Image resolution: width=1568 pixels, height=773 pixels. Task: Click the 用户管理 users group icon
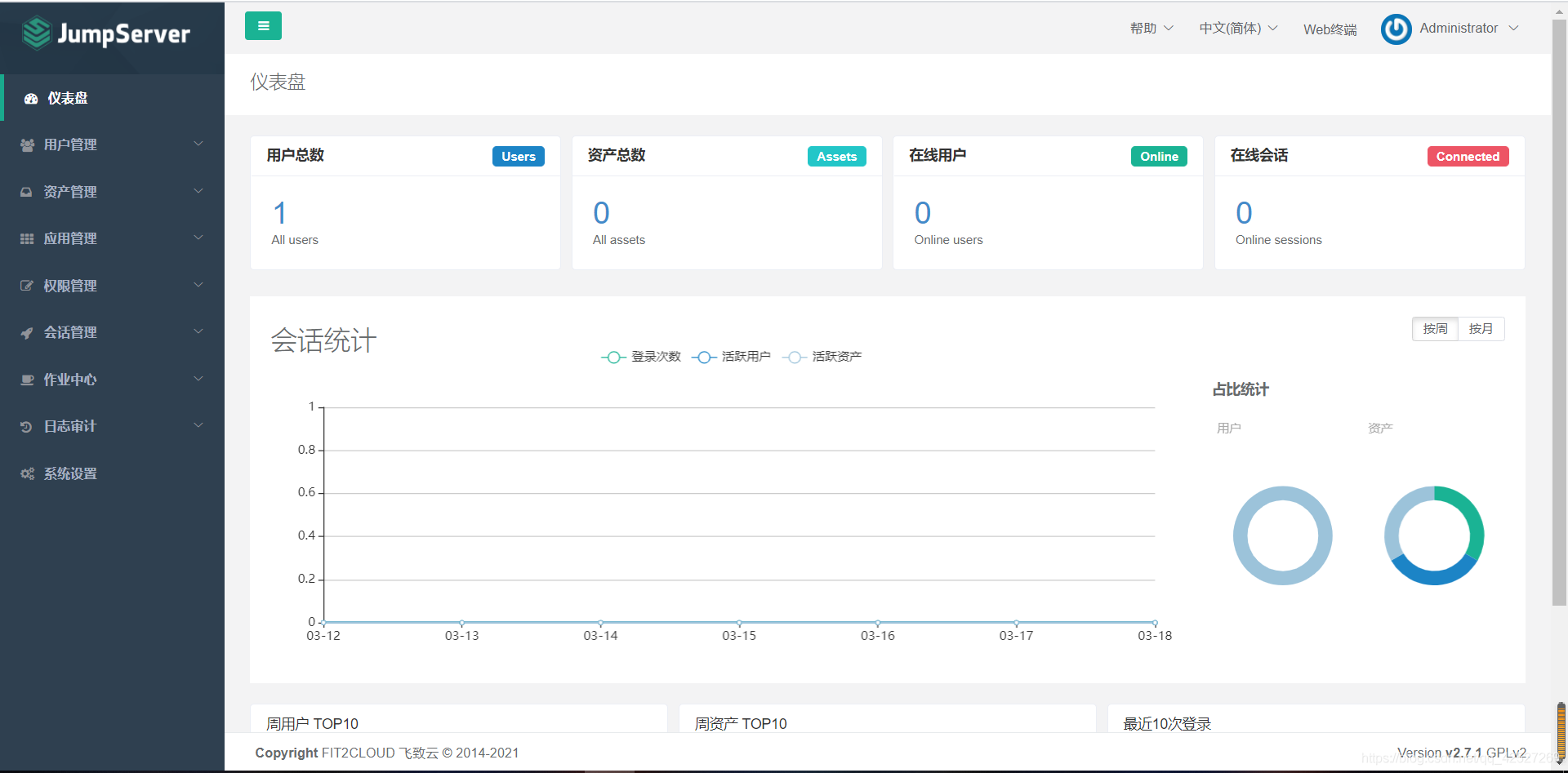[27, 145]
